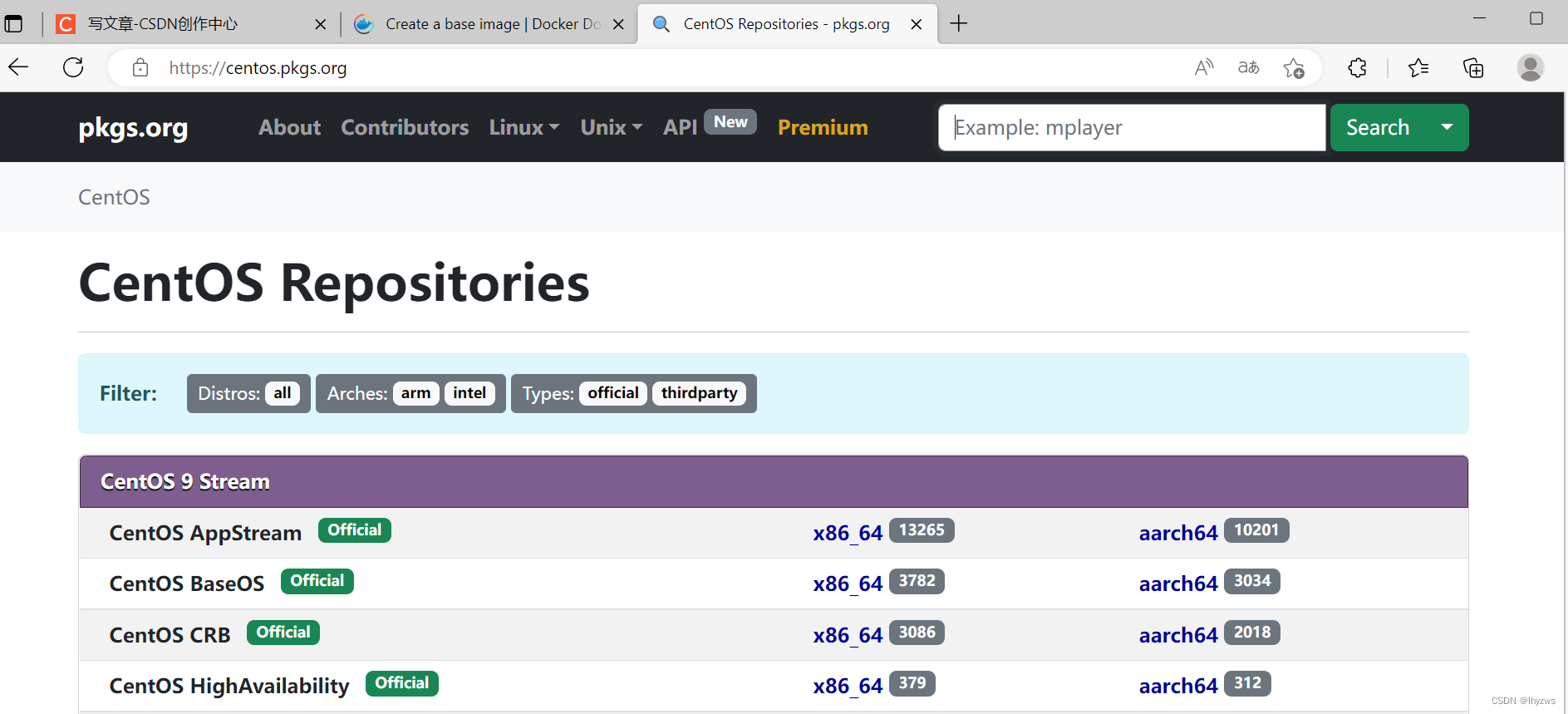Open the browser extensions icon
1568x714 pixels.
pyautogui.click(x=1357, y=67)
